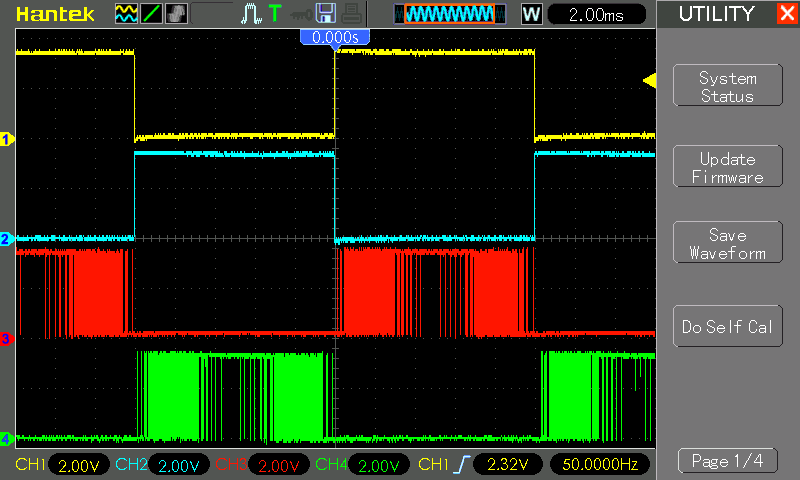
Task: Click the CH1 2.00V scale readout
Action: click(77, 465)
